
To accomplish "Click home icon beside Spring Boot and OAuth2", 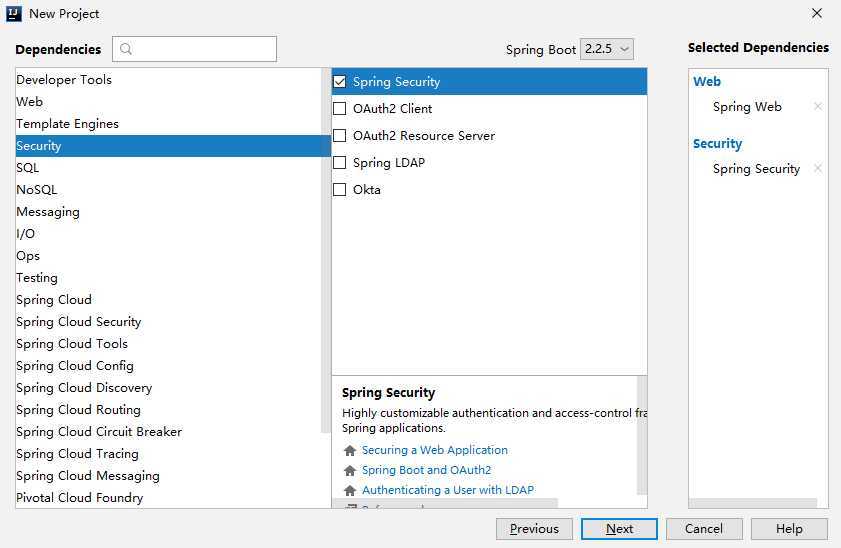I will 350,470.
